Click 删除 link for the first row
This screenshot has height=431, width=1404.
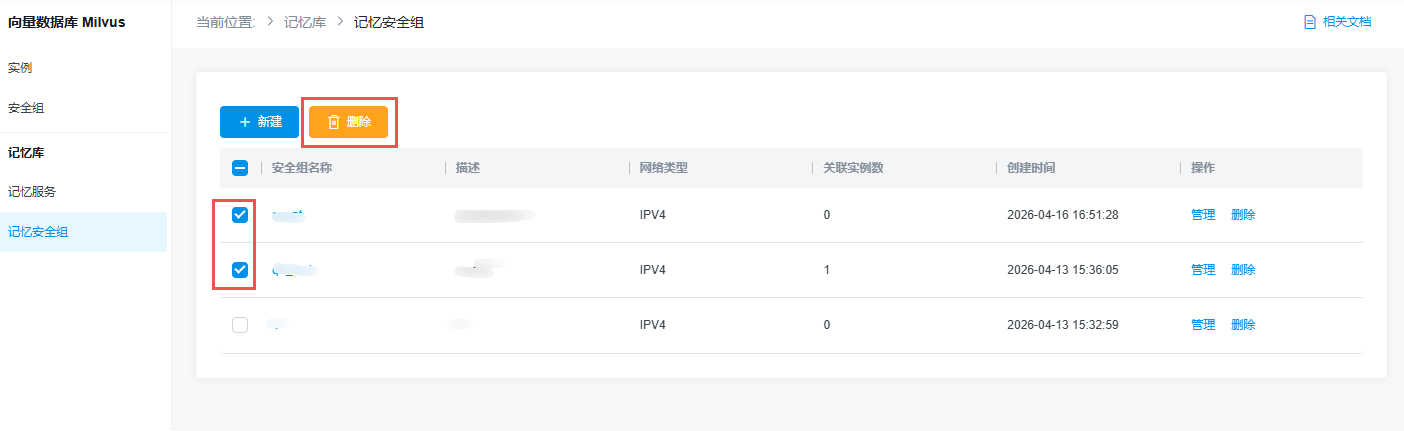pyautogui.click(x=1243, y=215)
